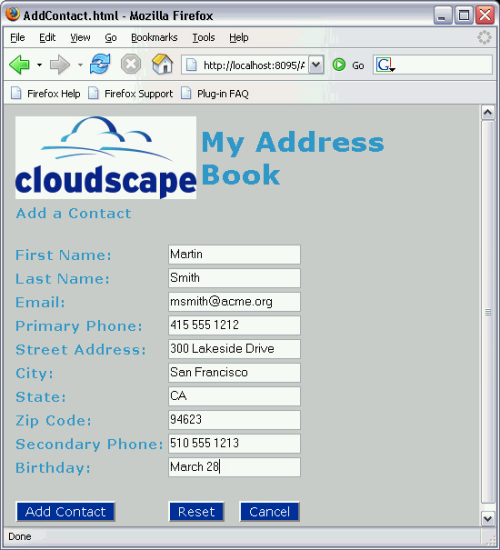Click the green Back arrow icon
The image size is (500, 550).
pos(20,65)
